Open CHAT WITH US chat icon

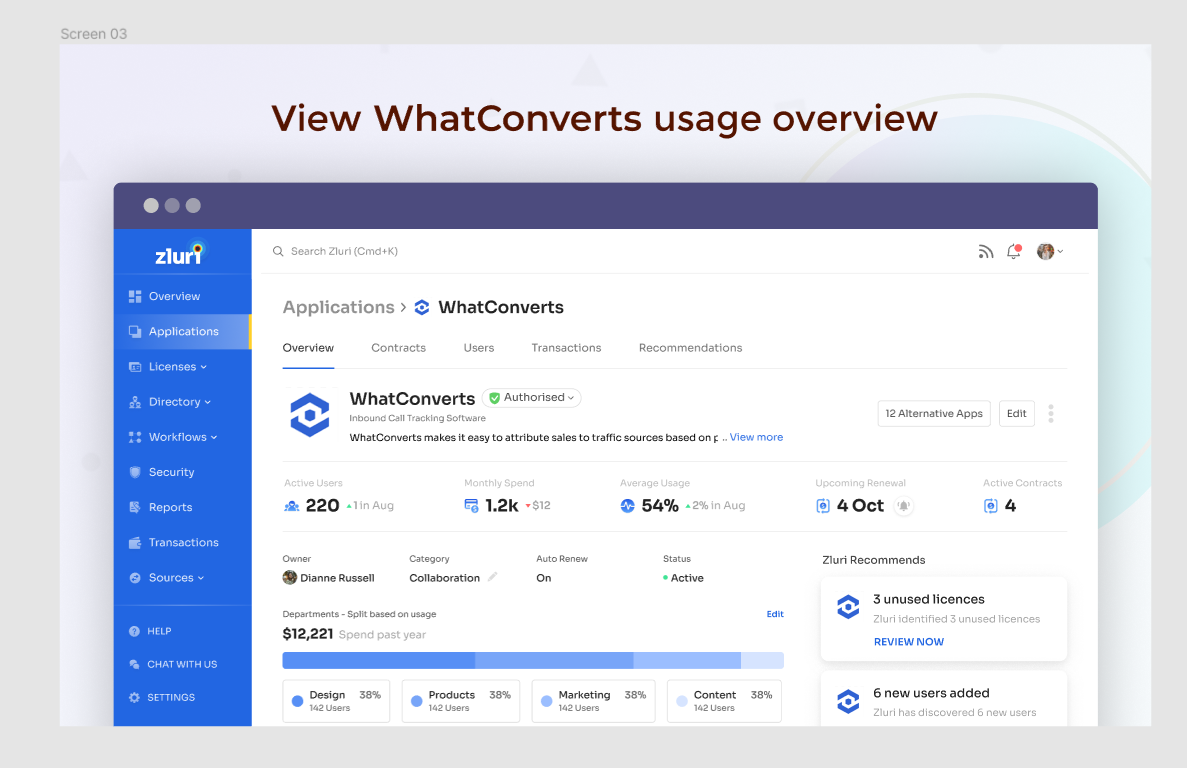(134, 664)
